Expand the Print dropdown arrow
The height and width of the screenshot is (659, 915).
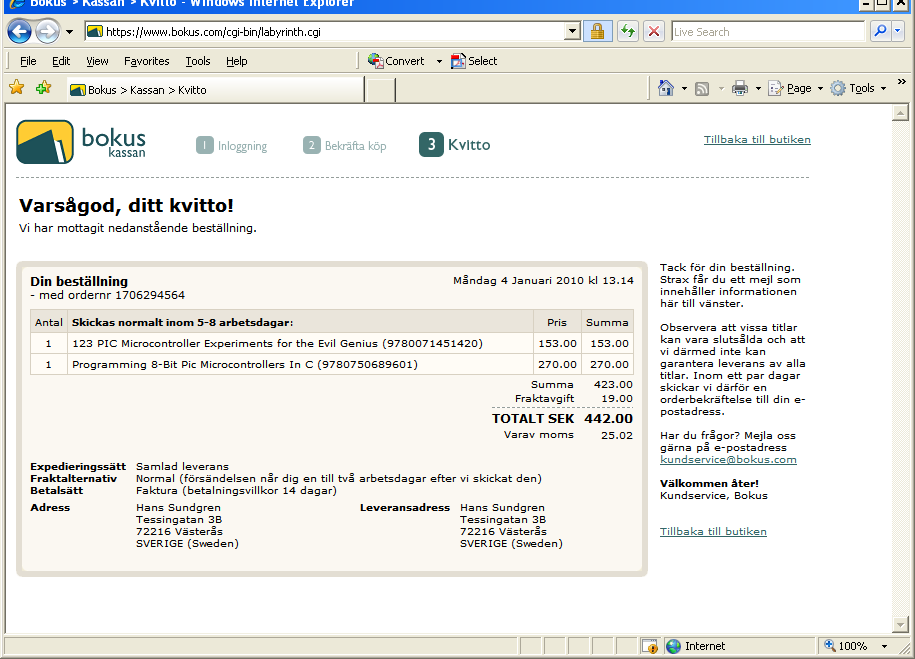click(x=758, y=89)
